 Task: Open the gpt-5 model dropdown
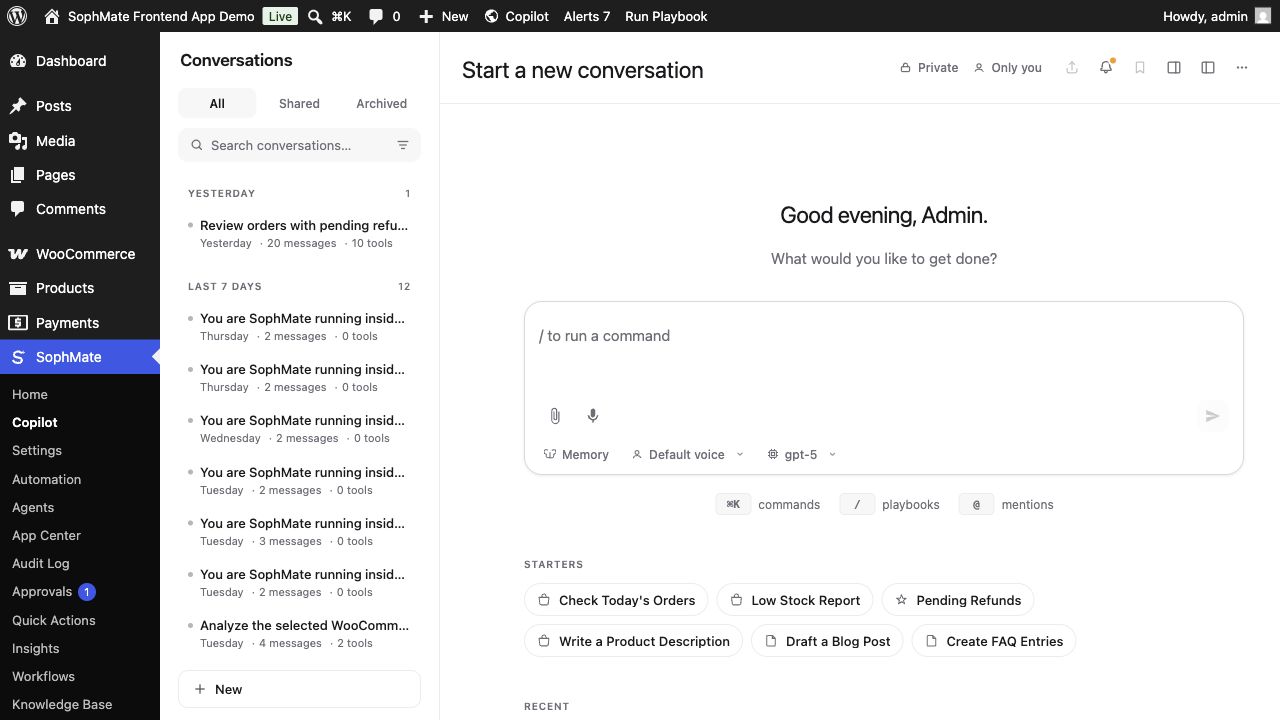[x=801, y=454]
